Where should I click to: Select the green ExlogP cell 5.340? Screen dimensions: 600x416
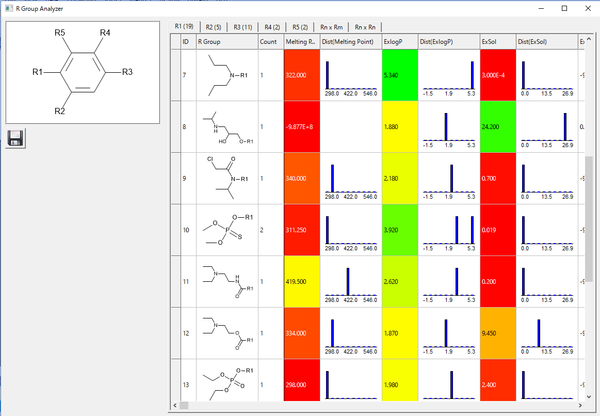coord(399,75)
